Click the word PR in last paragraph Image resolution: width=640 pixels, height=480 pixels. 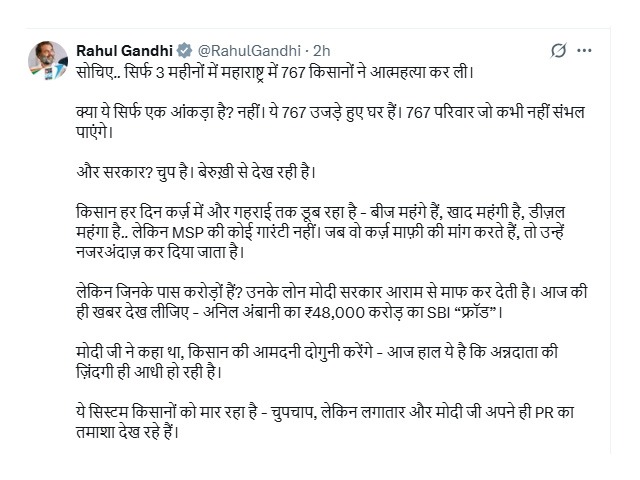tap(544, 413)
